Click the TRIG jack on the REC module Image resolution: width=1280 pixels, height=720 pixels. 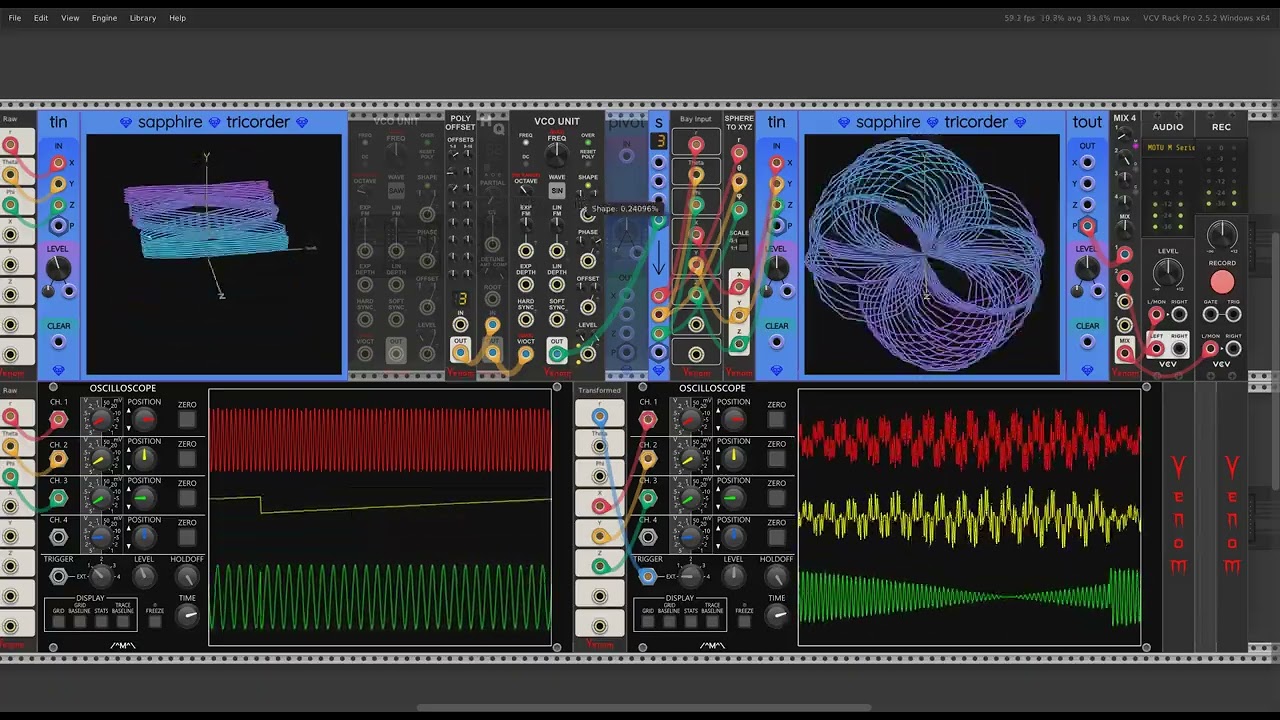tap(1233, 315)
